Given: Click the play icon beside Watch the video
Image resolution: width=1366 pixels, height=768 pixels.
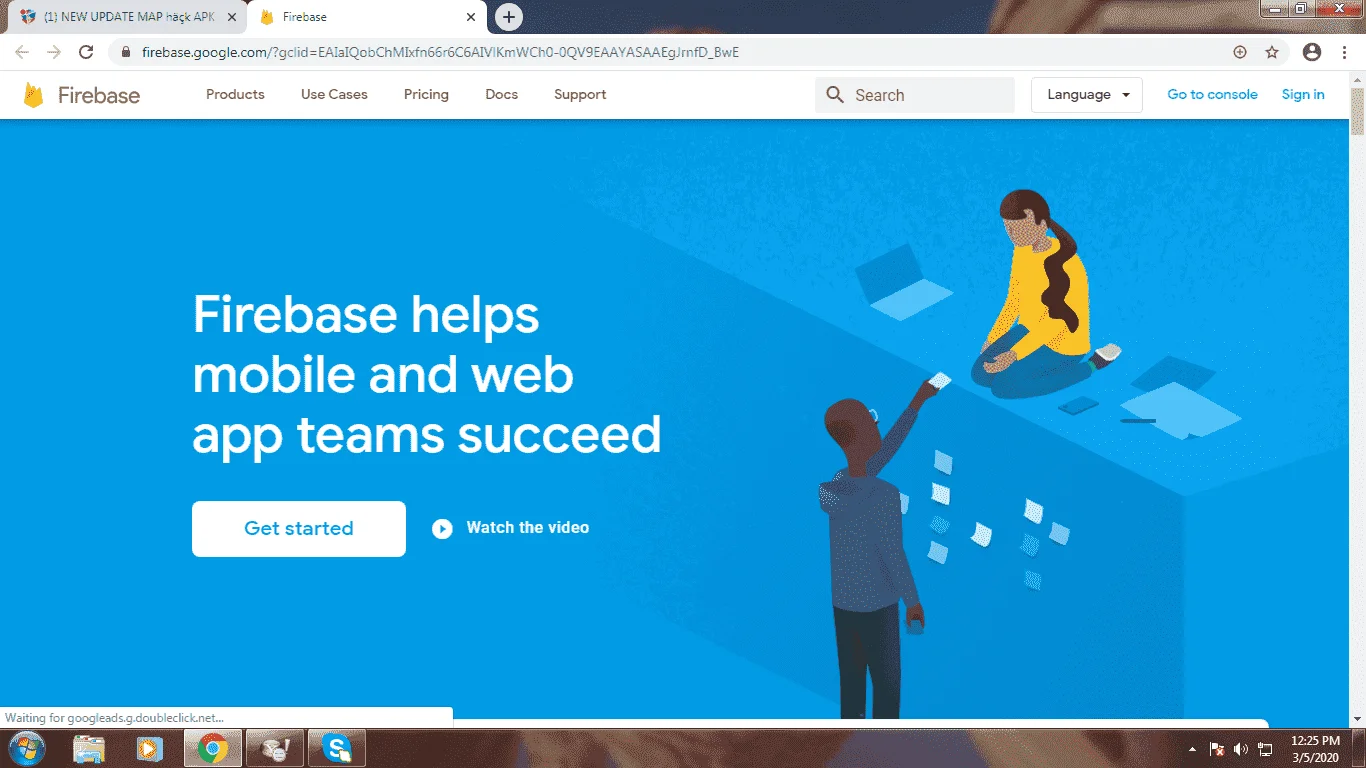Looking at the screenshot, I should [x=442, y=529].
